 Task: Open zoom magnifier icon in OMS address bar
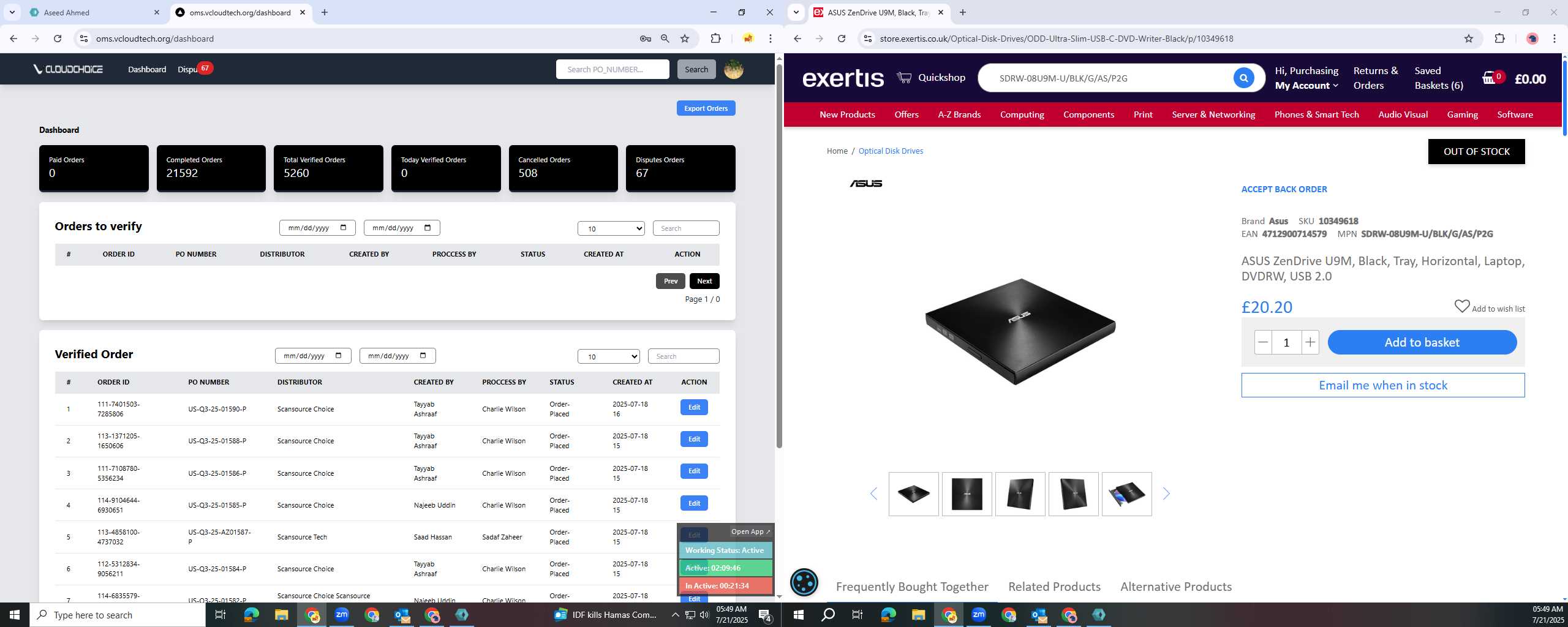[665, 39]
